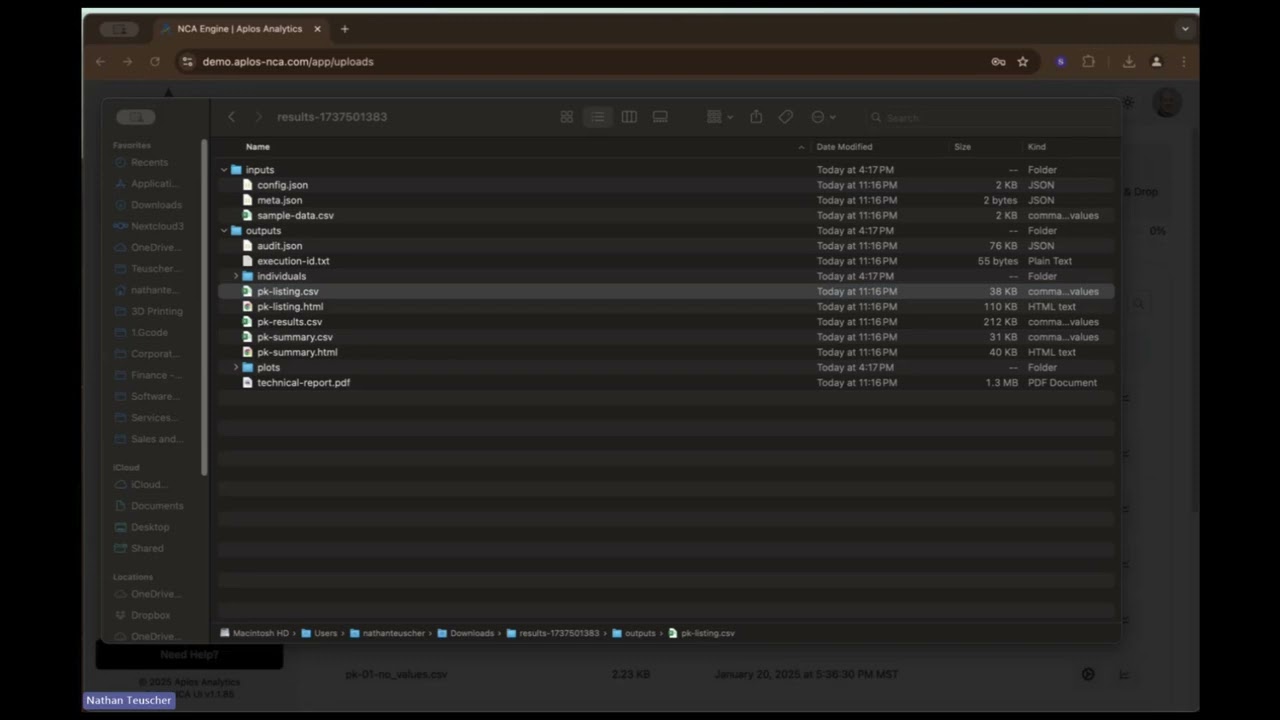Click the Finder sidebar scrollbar
Image resolution: width=1280 pixels, height=720 pixels.
(x=204, y=307)
